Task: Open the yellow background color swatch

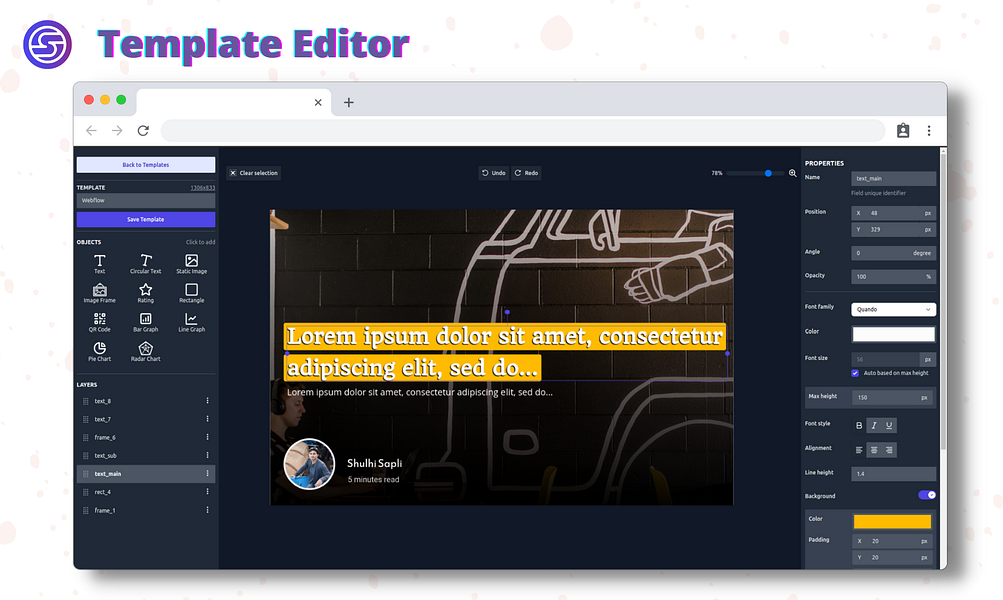Action: click(x=892, y=521)
